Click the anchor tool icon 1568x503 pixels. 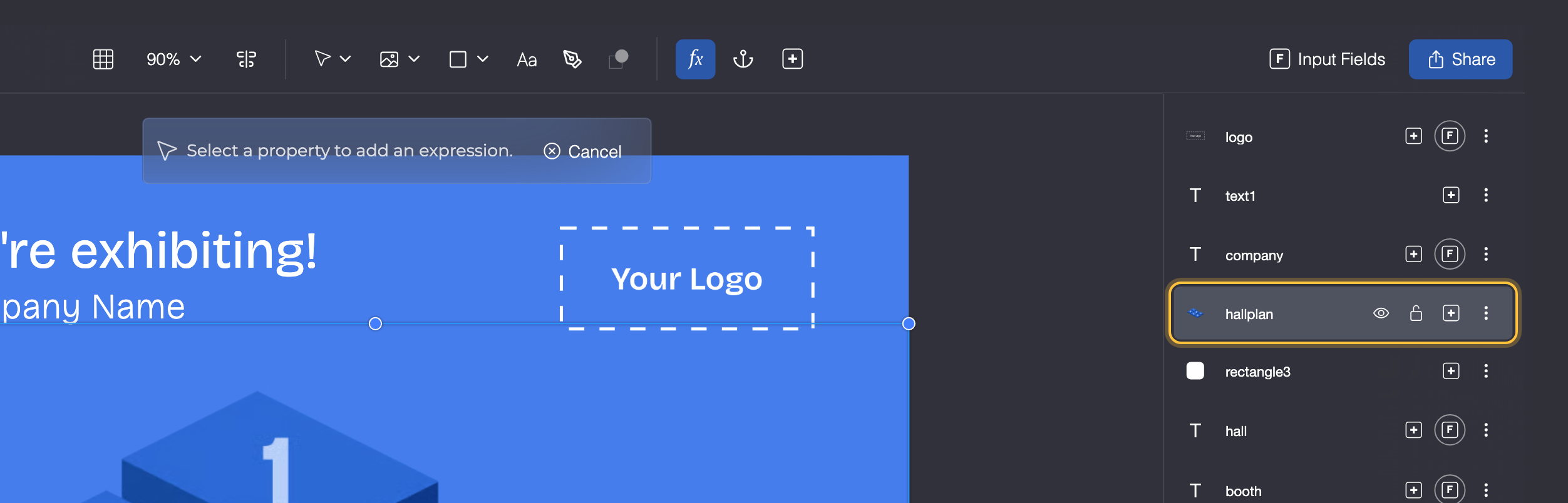point(743,59)
